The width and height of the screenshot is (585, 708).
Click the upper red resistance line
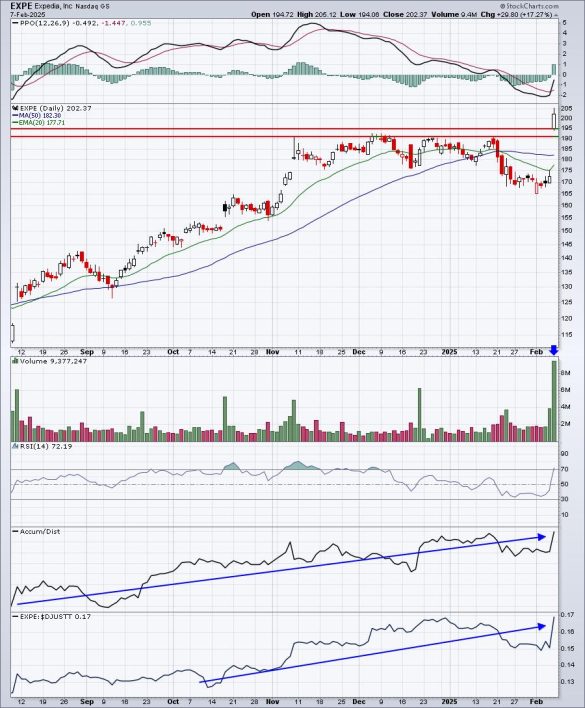(284, 129)
